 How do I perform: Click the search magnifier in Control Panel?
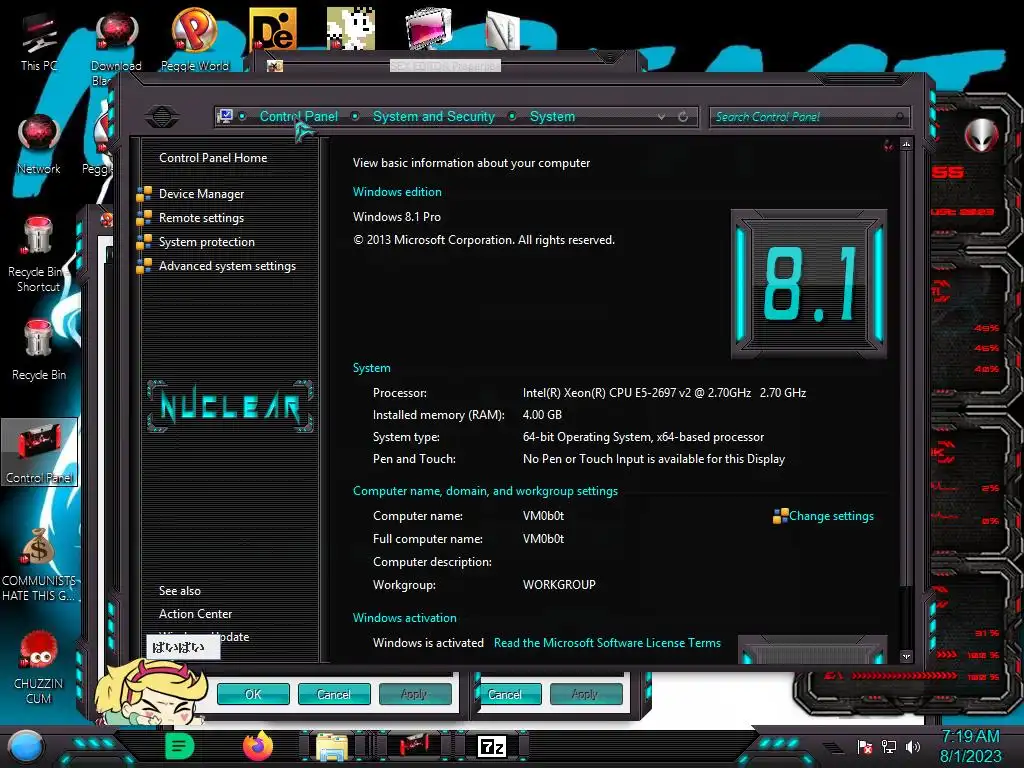(900, 117)
